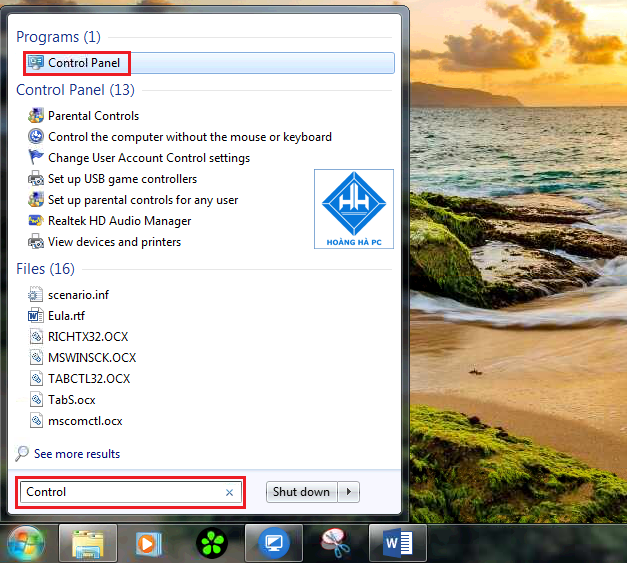Click the User Account Control flag icon
The height and width of the screenshot is (563, 627).
(x=36, y=157)
